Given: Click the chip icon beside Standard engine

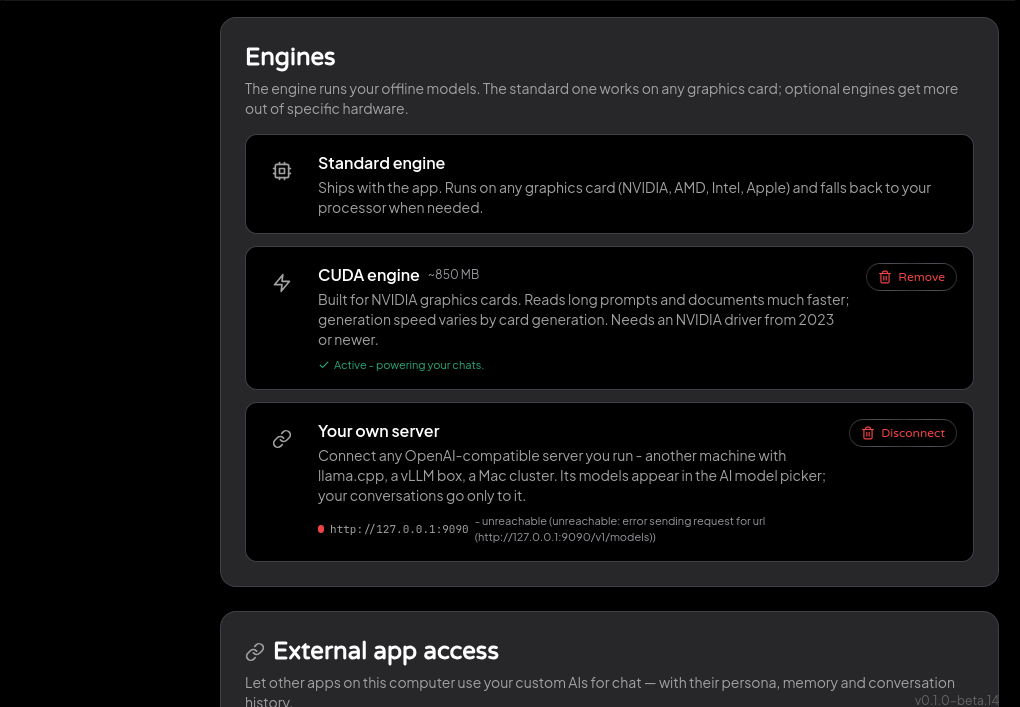Looking at the screenshot, I should point(282,171).
